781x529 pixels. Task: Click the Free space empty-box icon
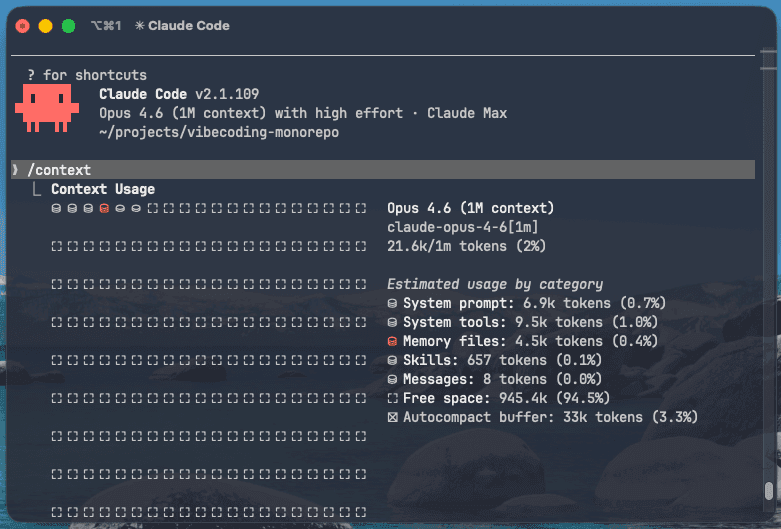[392, 398]
